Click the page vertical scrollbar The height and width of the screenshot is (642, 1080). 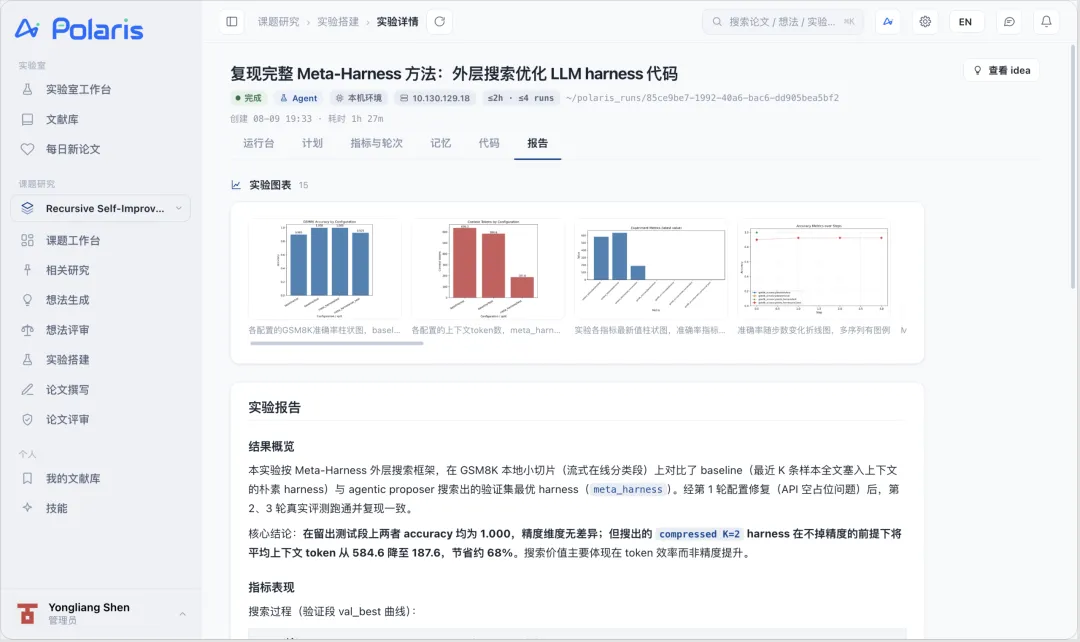pyautogui.click(x=1073, y=165)
